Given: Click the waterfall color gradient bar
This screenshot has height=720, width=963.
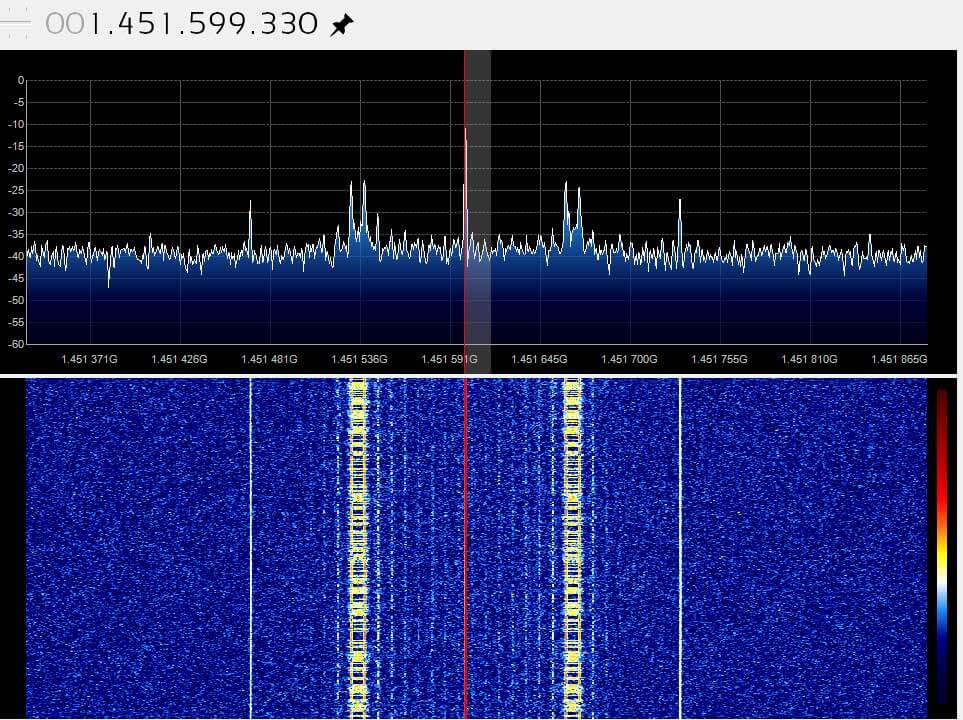Looking at the screenshot, I should coord(942,547).
